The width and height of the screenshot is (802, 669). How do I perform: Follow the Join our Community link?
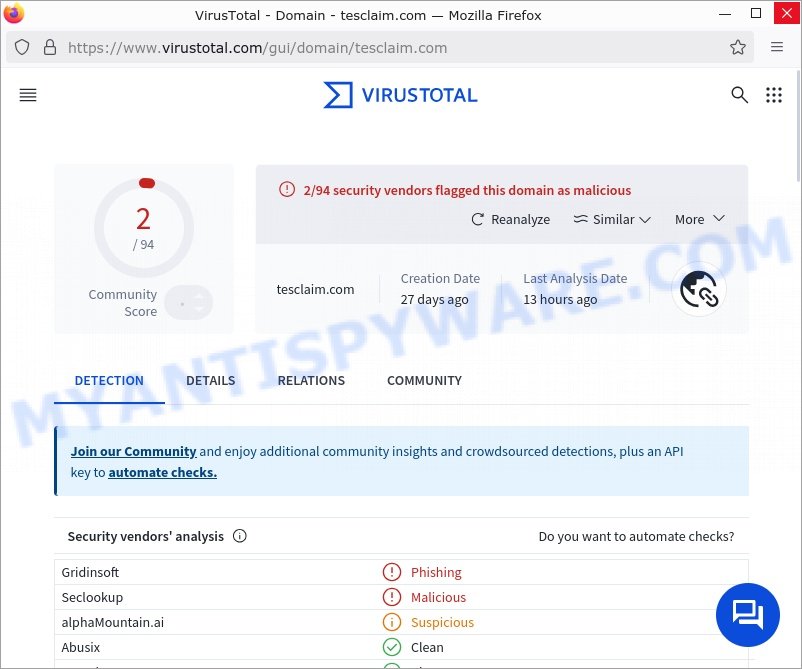pyautogui.click(x=133, y=452)
